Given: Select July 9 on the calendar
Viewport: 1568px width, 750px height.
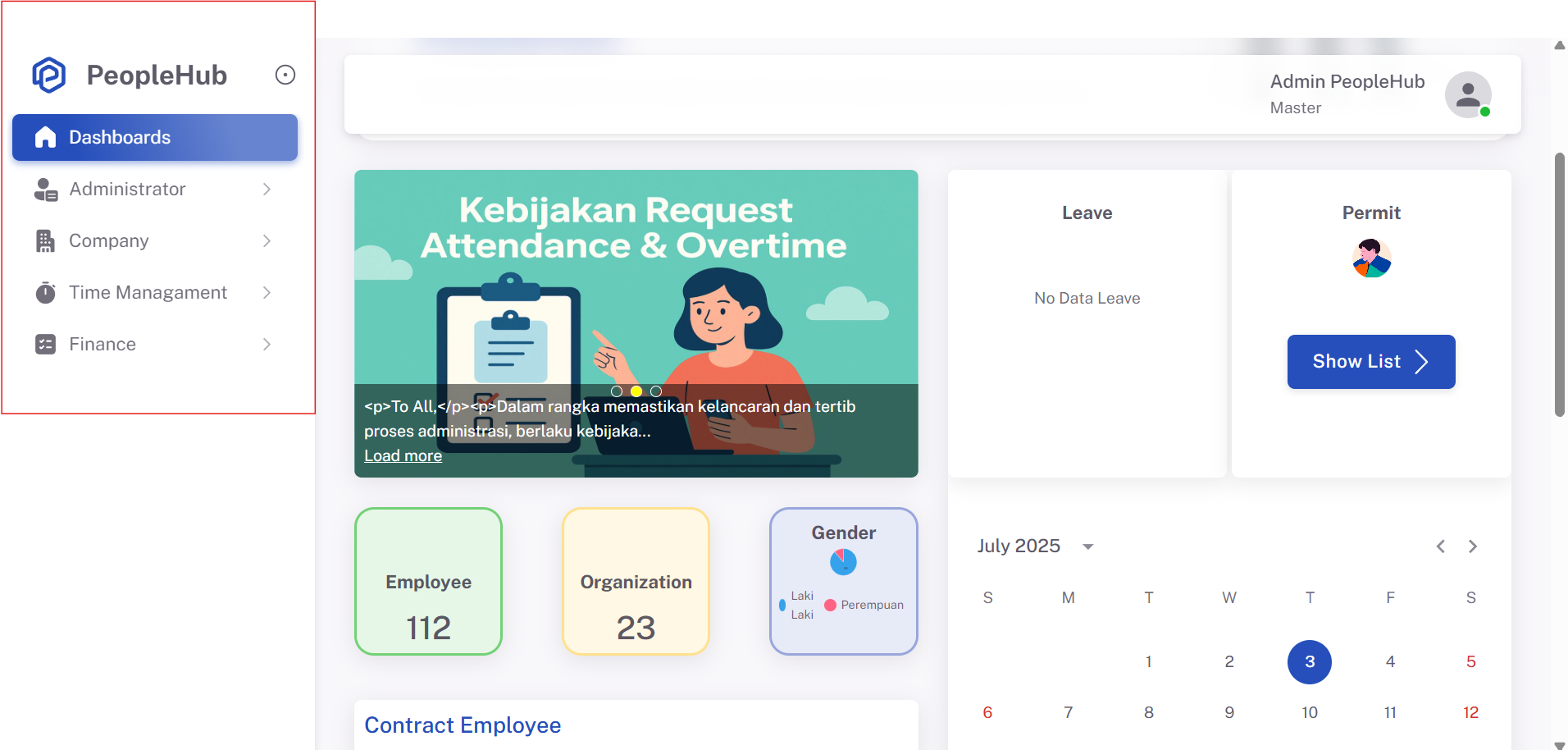Looking at the screenshot, I should click(1229, 712).
